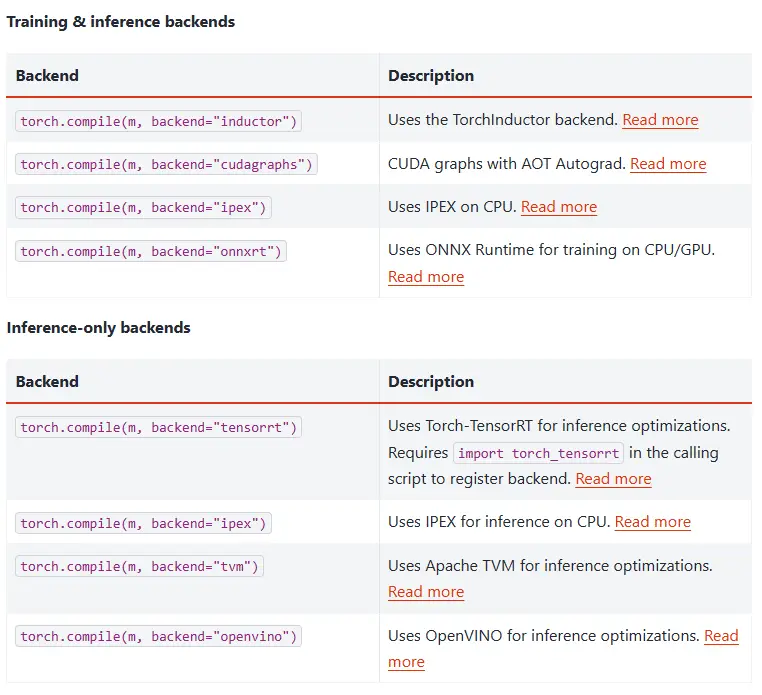Click the 'Training & inference backends' heading
762x695 pixels.
pyautogui.click(x=121, y=21)
